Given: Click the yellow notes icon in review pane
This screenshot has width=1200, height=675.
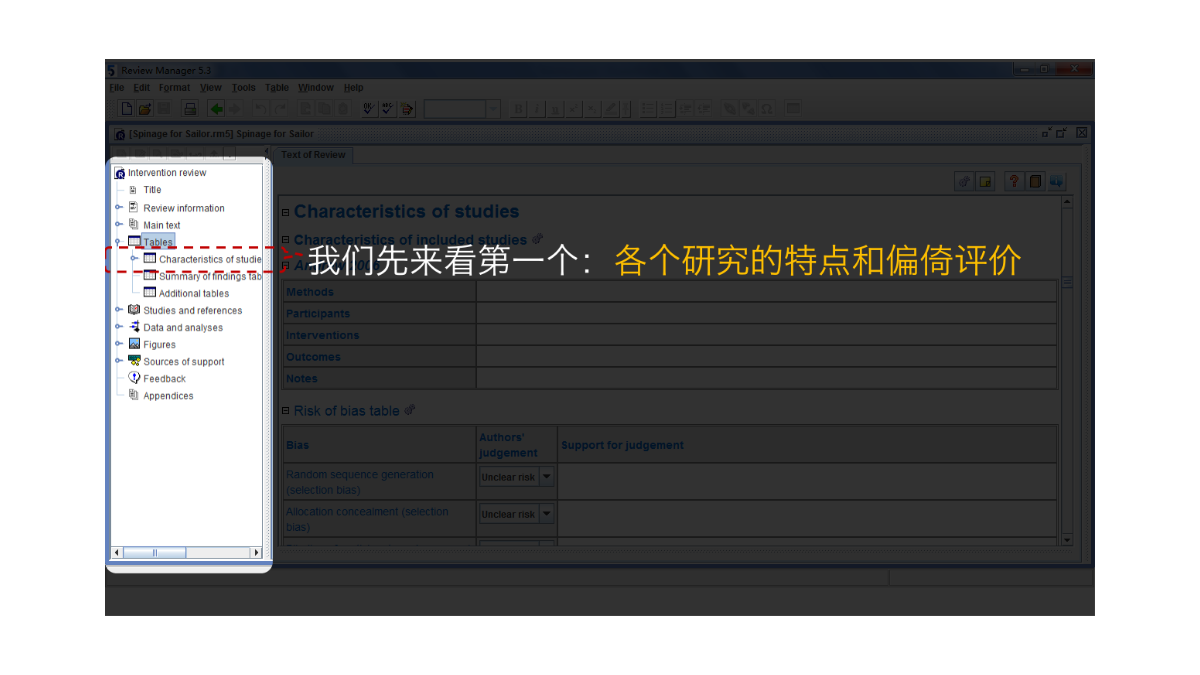Looking at the screenshot, I should (985, 181).
